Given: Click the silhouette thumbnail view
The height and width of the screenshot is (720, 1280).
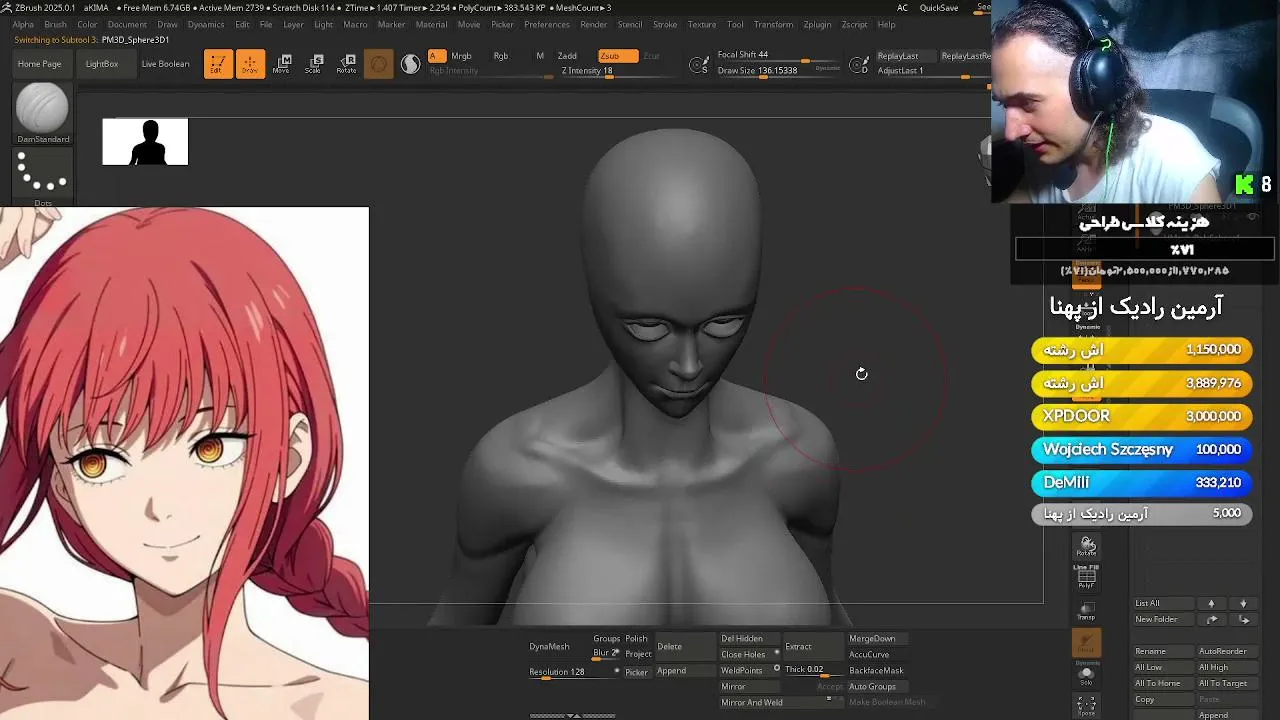Looking at the screenshot, I should click(x=145, y=142).
